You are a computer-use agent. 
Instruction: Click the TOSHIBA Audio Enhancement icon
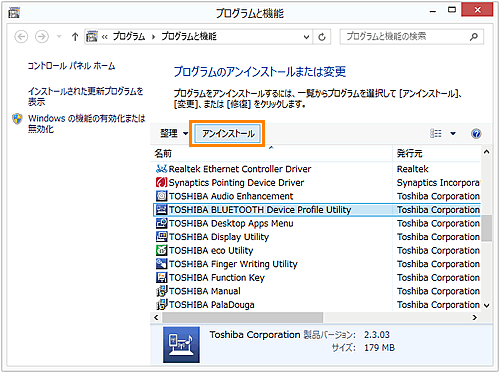(161, 196)
